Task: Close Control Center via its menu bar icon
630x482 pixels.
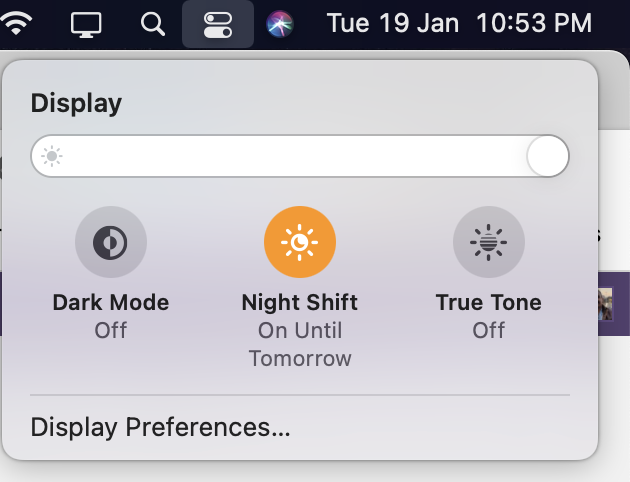Action: pos(218,25)
